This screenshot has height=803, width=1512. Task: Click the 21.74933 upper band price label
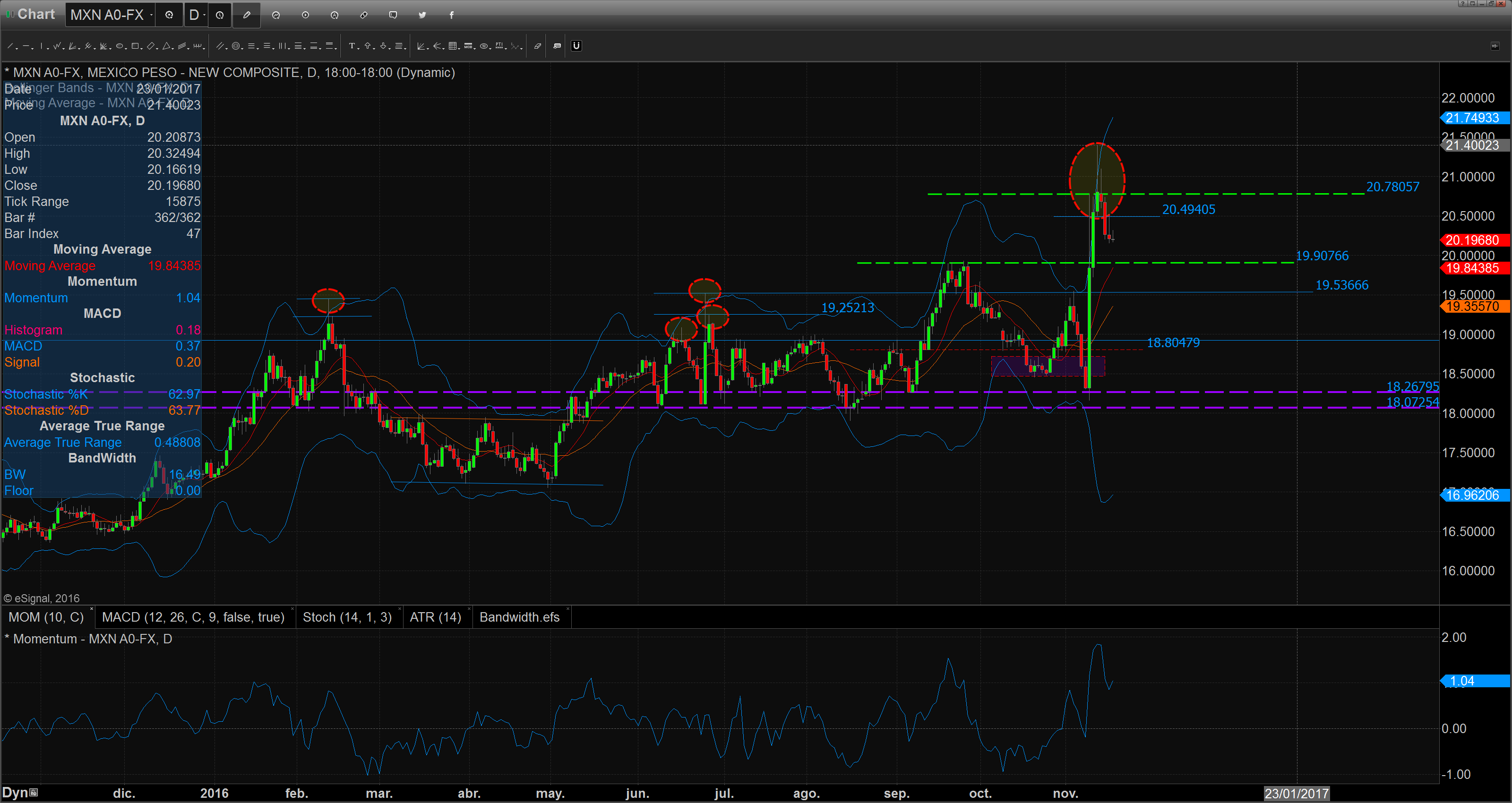tap(1475, 118)
